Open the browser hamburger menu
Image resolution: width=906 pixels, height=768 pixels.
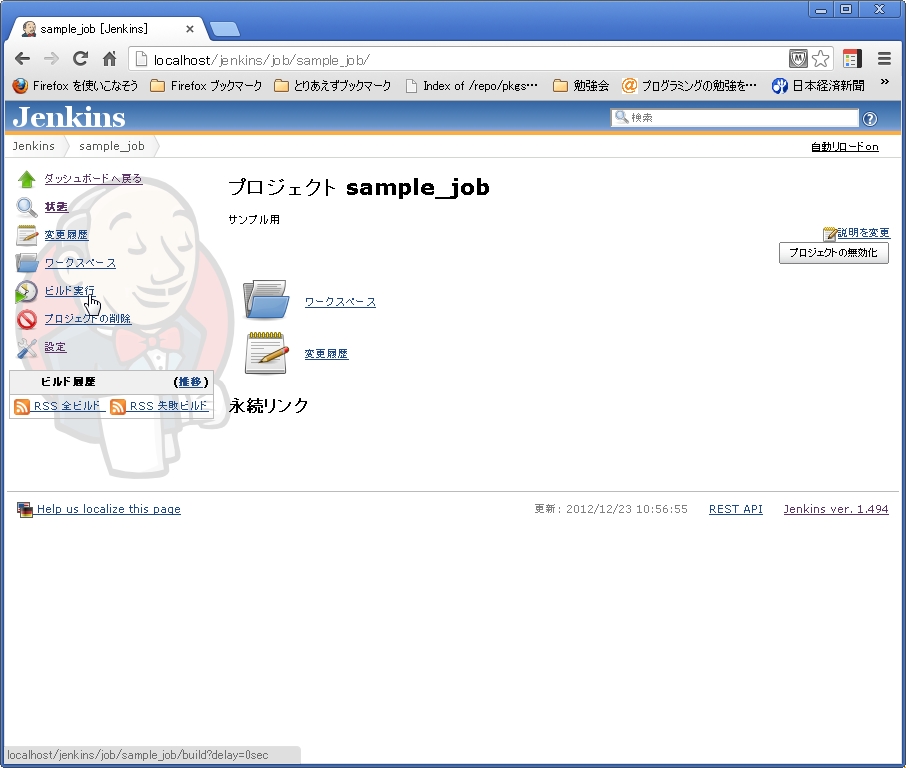click(x=884, y=58)
